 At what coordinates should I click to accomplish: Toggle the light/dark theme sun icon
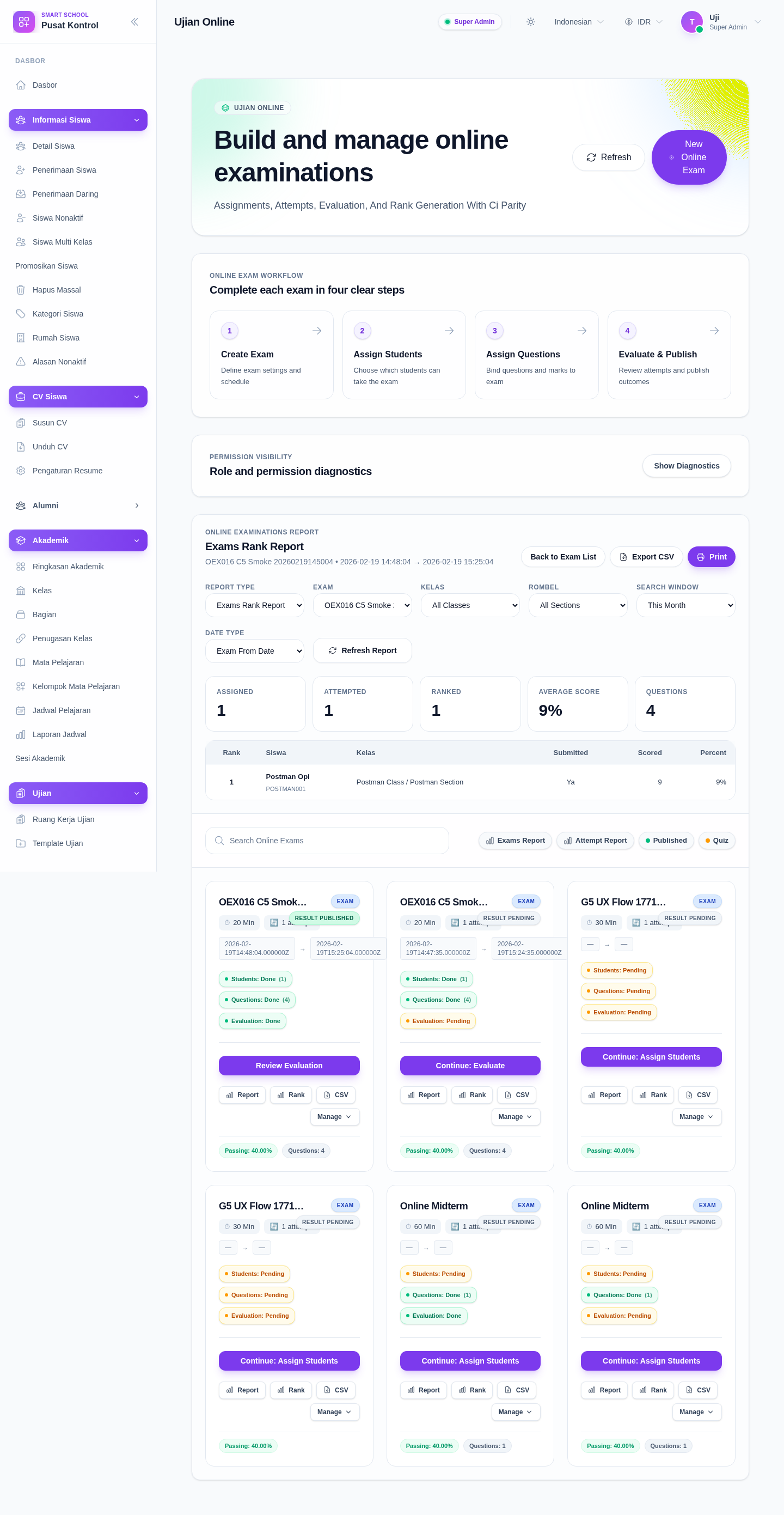pos(531,22)
